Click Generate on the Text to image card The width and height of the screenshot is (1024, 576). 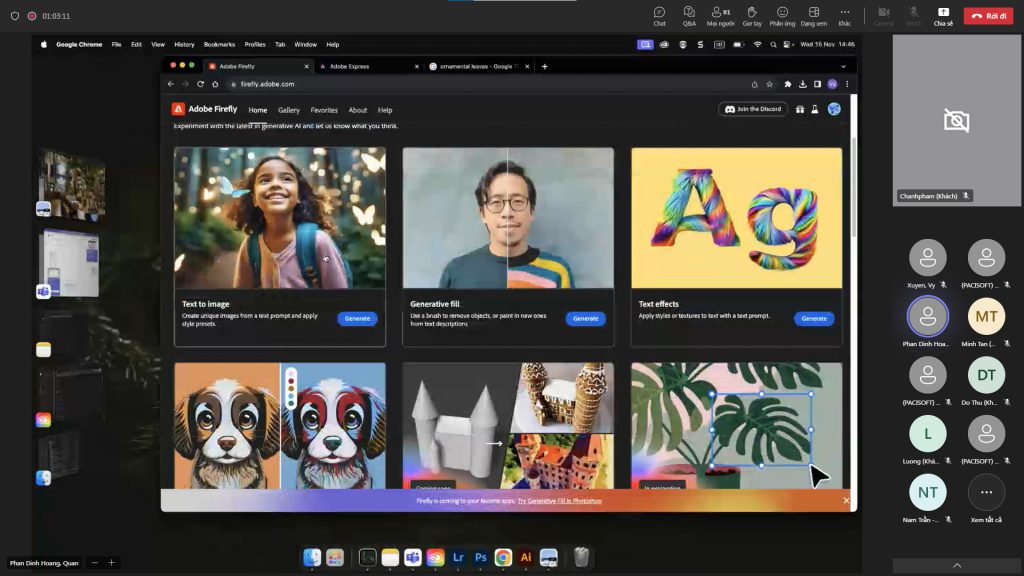pyautogui.click(x=357, y=319)
